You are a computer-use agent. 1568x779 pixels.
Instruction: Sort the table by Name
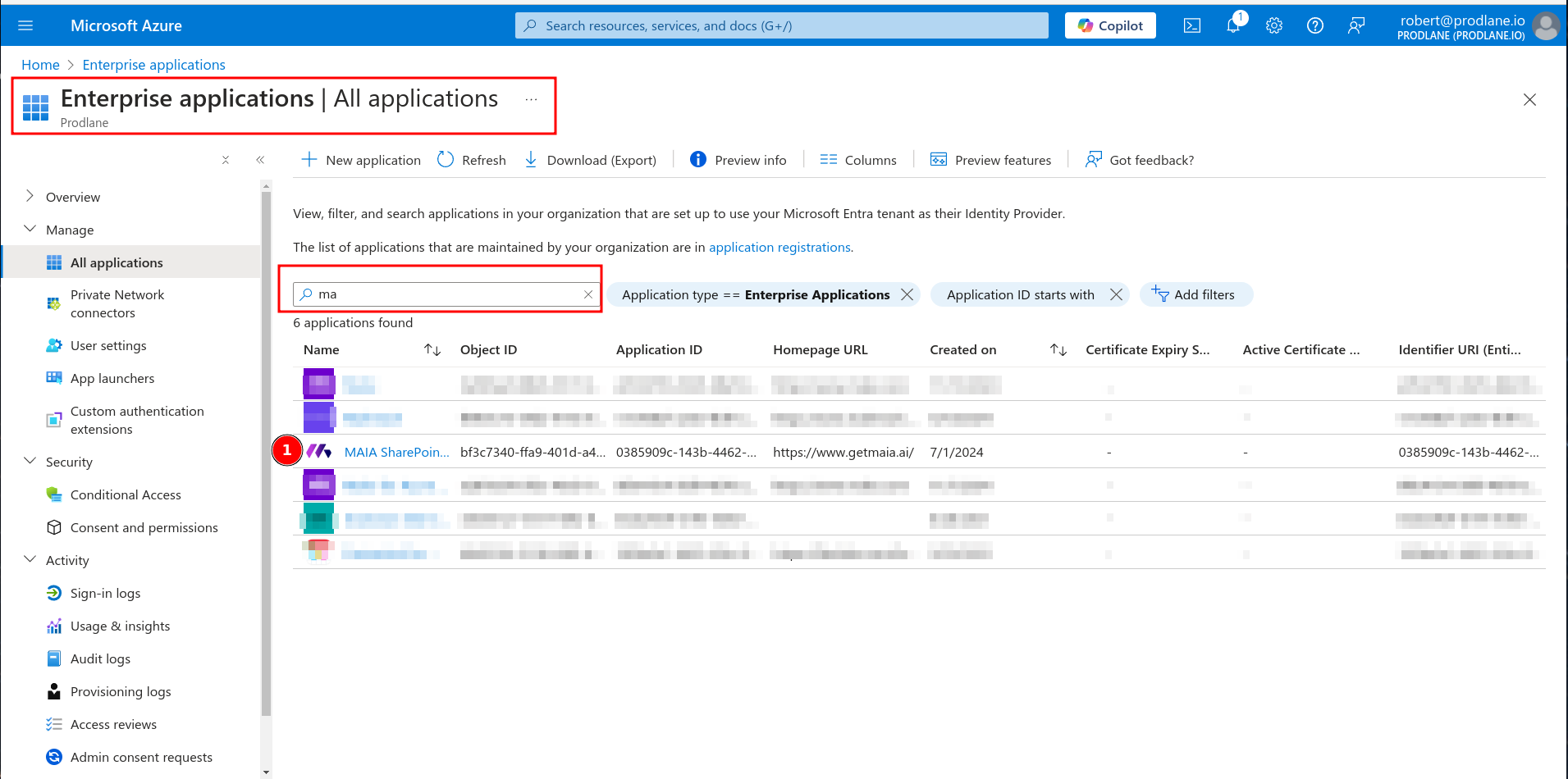(x=432, y=350)
